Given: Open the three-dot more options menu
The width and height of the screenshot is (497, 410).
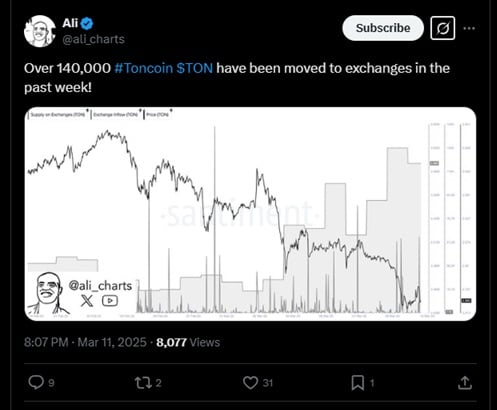Looking at the screenshot, I should coord(469,28).
